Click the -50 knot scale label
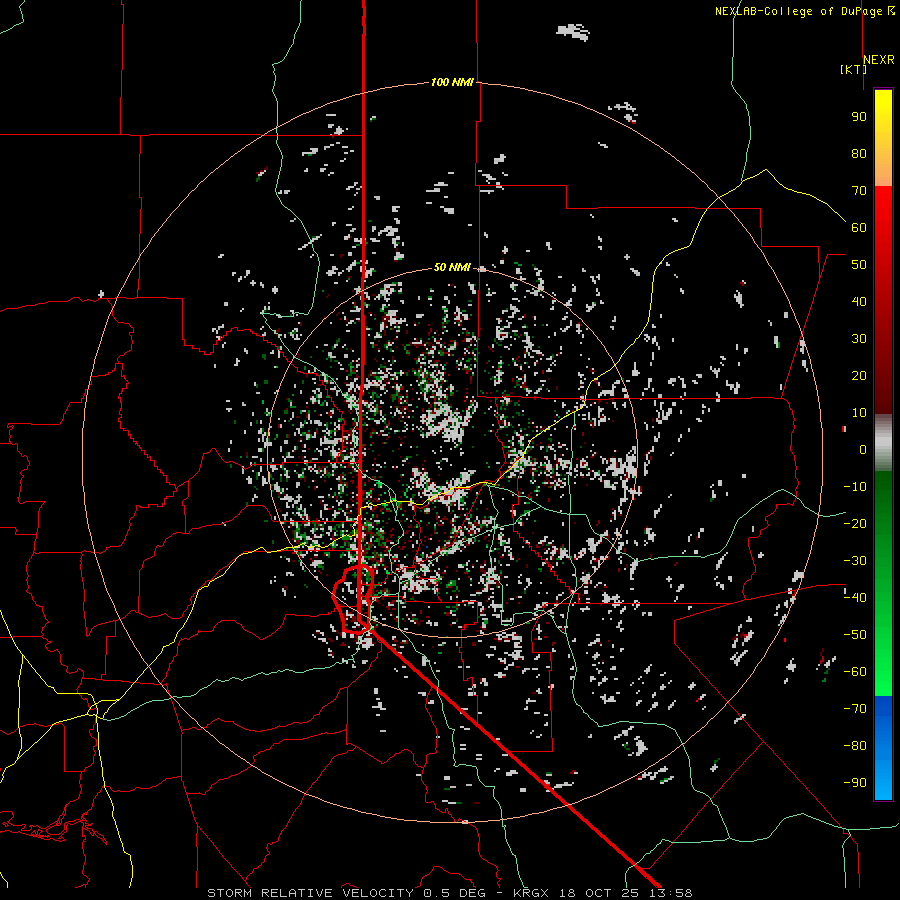The width and height of the screenshot is (900, 900). (855, 635)
